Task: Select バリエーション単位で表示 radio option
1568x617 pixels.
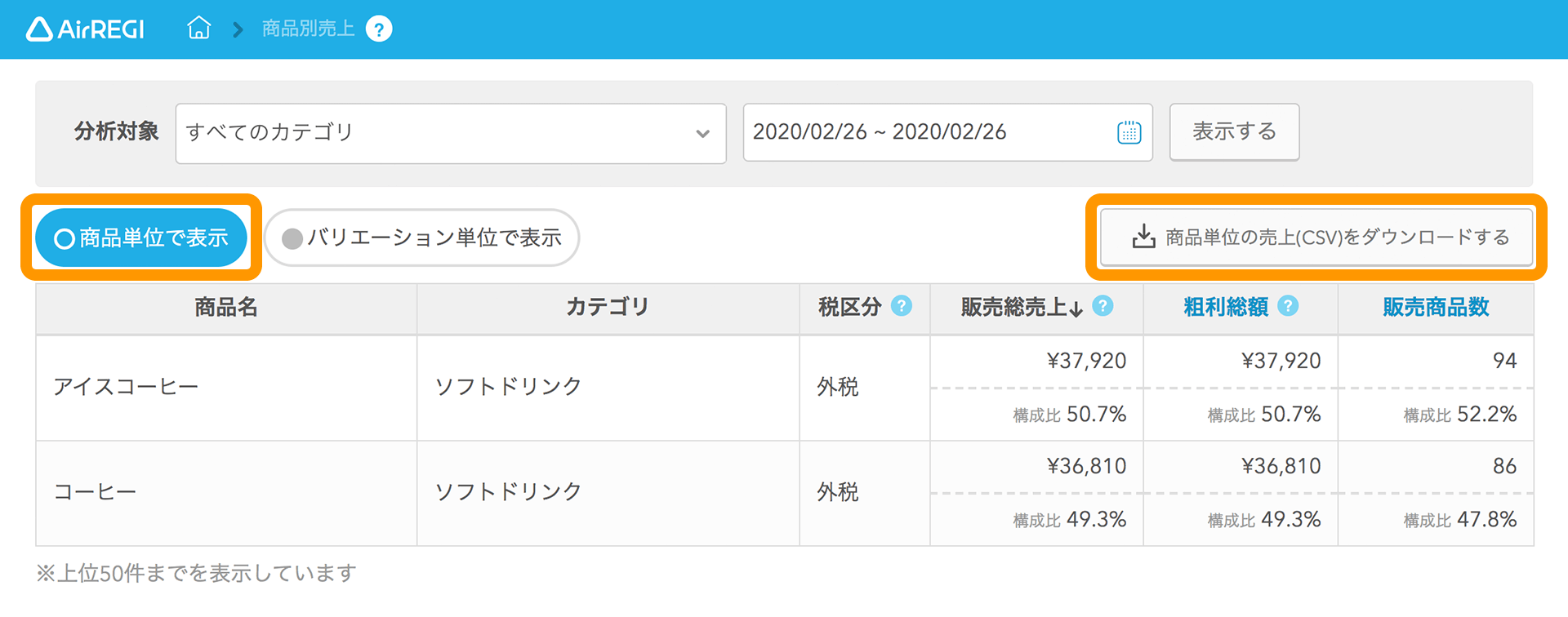Action: tap(421, 237)
